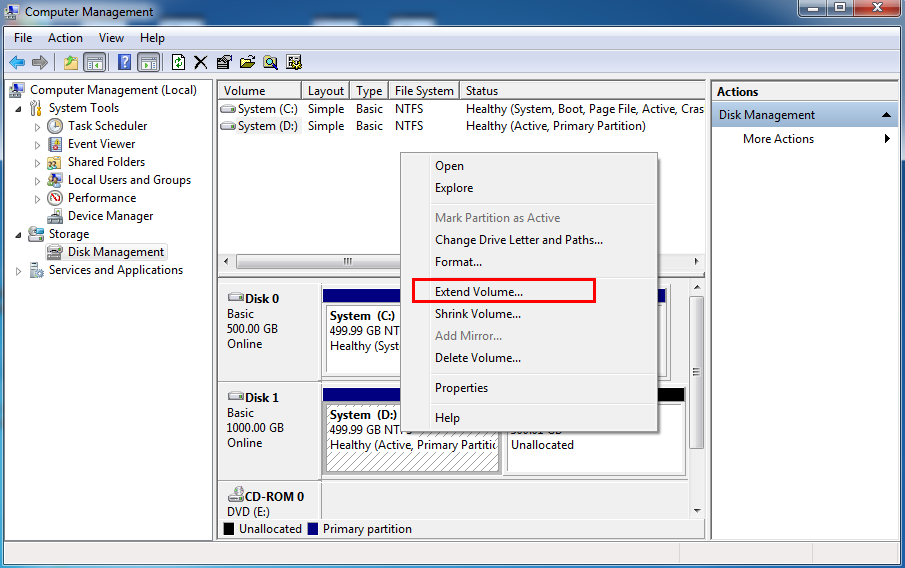Viewport: 905px width, 568px height.
Task: Click the Explore magnifier toolbar icon
Action: coord(270,62)
